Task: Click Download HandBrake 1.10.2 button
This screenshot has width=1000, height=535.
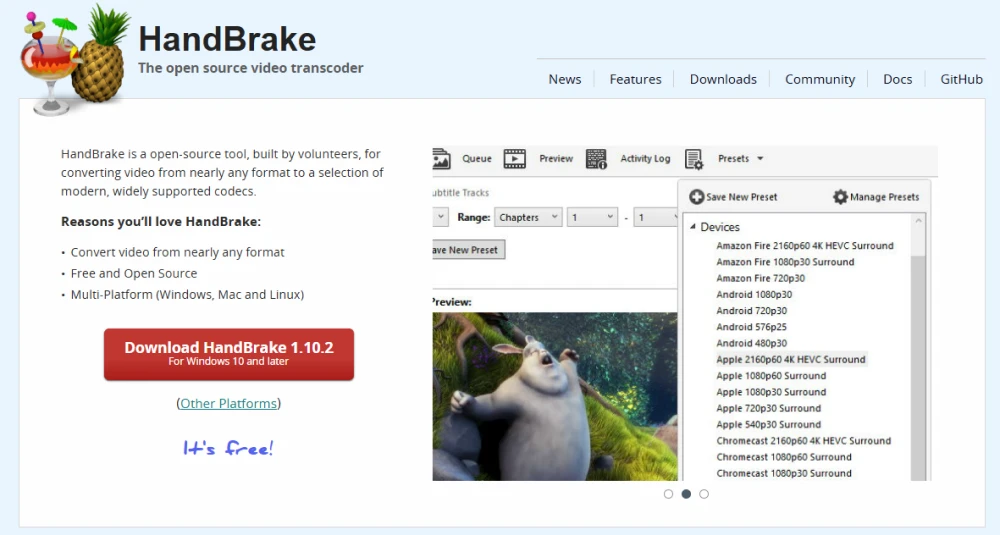Action: pyautogui.click(x=229, y=355)
